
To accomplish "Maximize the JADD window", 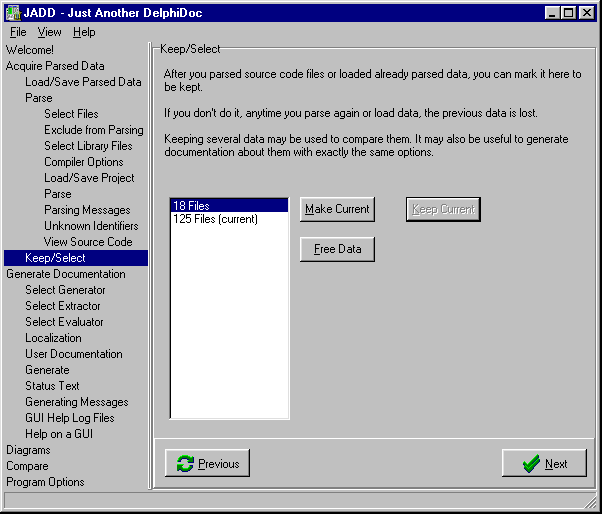I will click(568, 13).
